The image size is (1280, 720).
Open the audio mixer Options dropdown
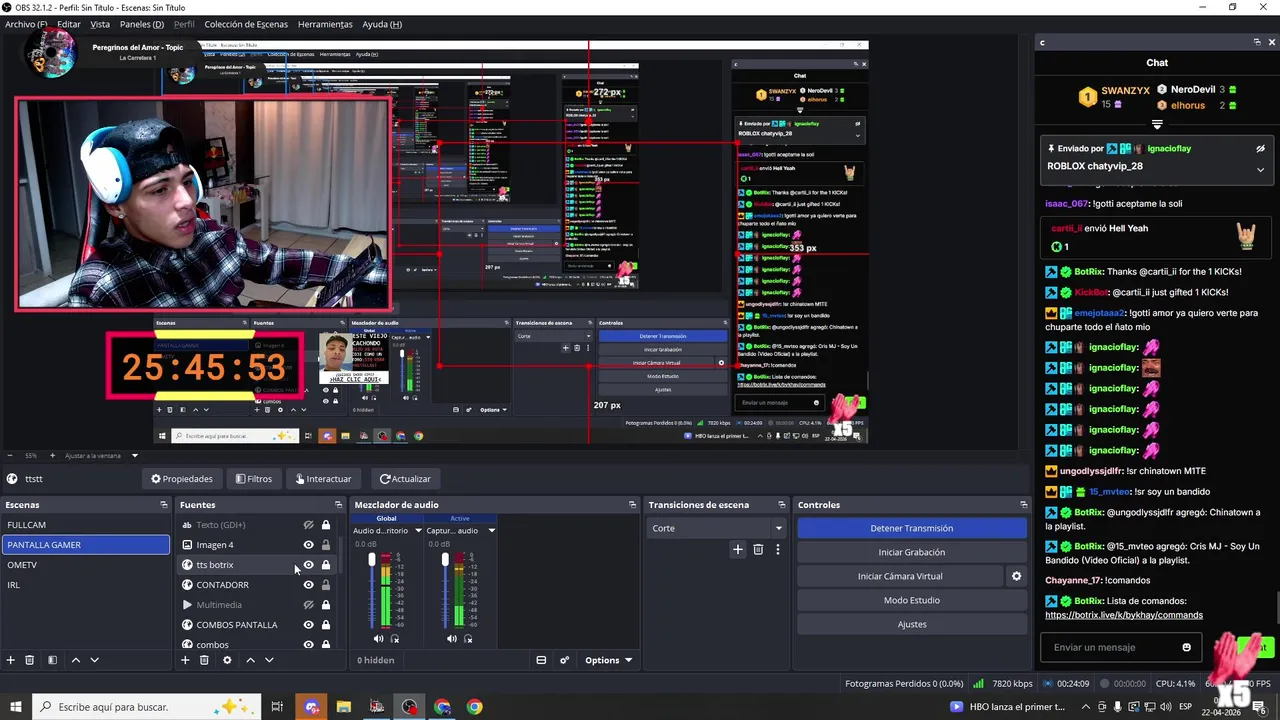coord(608,660)
